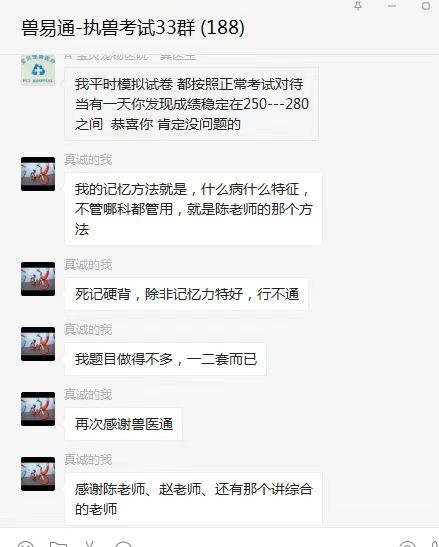Screen dimensions: 439x547
Task: Select message 我题目做得不多，一二套而已
Action: [x=165, y=359]
